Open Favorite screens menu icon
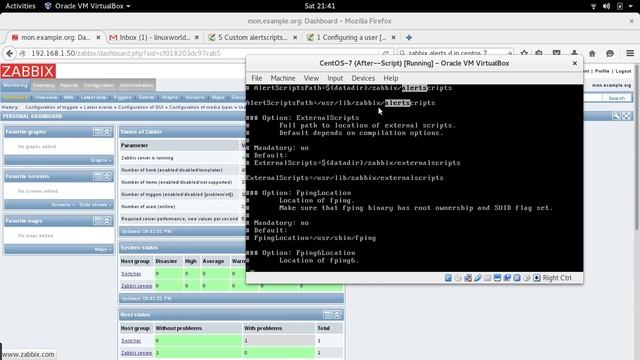Image resolution: width=640 pixels, height=360 pixels. click(x=98, y=176)
